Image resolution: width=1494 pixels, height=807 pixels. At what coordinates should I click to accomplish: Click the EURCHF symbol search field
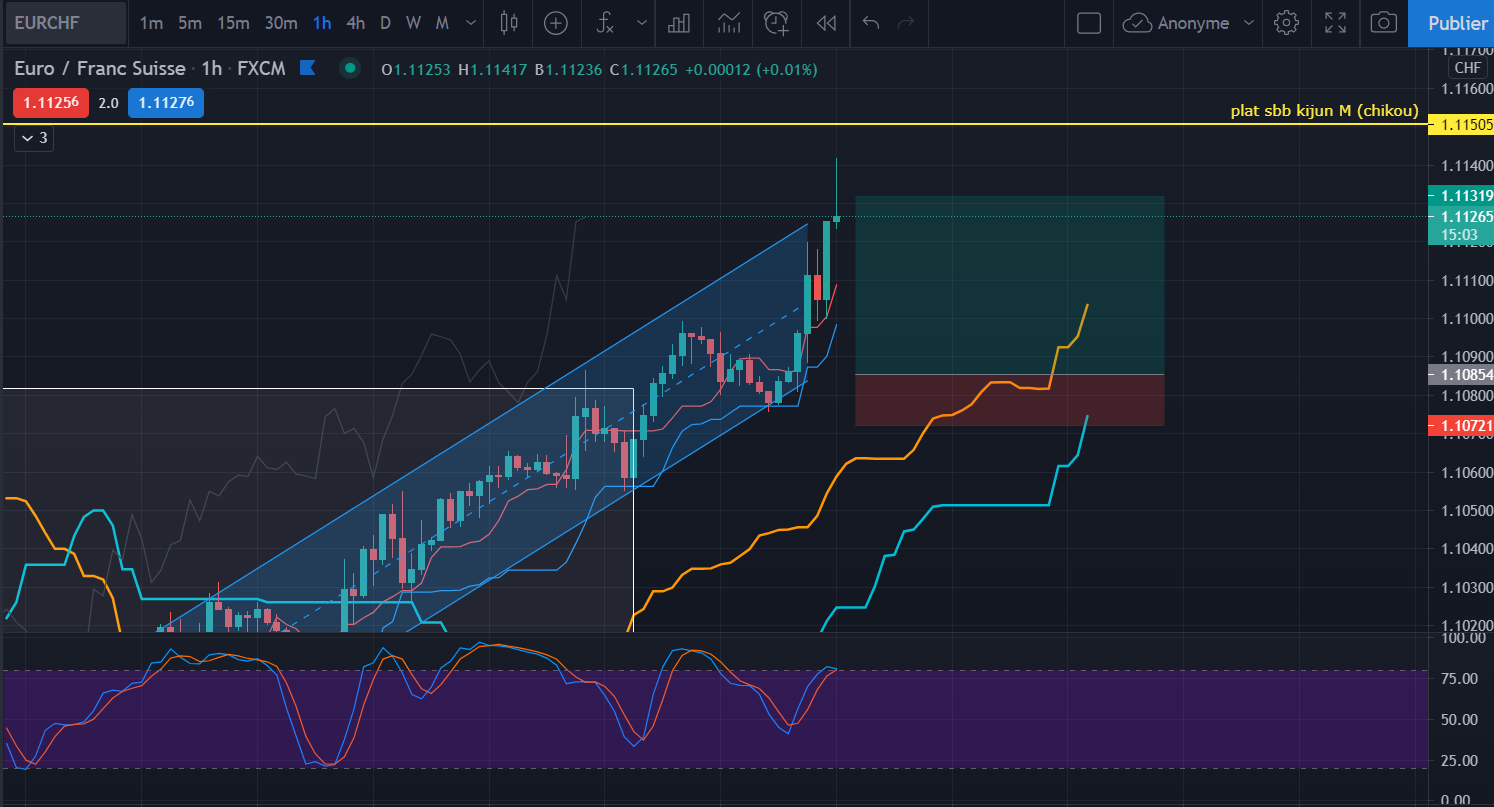click(64, 23)
